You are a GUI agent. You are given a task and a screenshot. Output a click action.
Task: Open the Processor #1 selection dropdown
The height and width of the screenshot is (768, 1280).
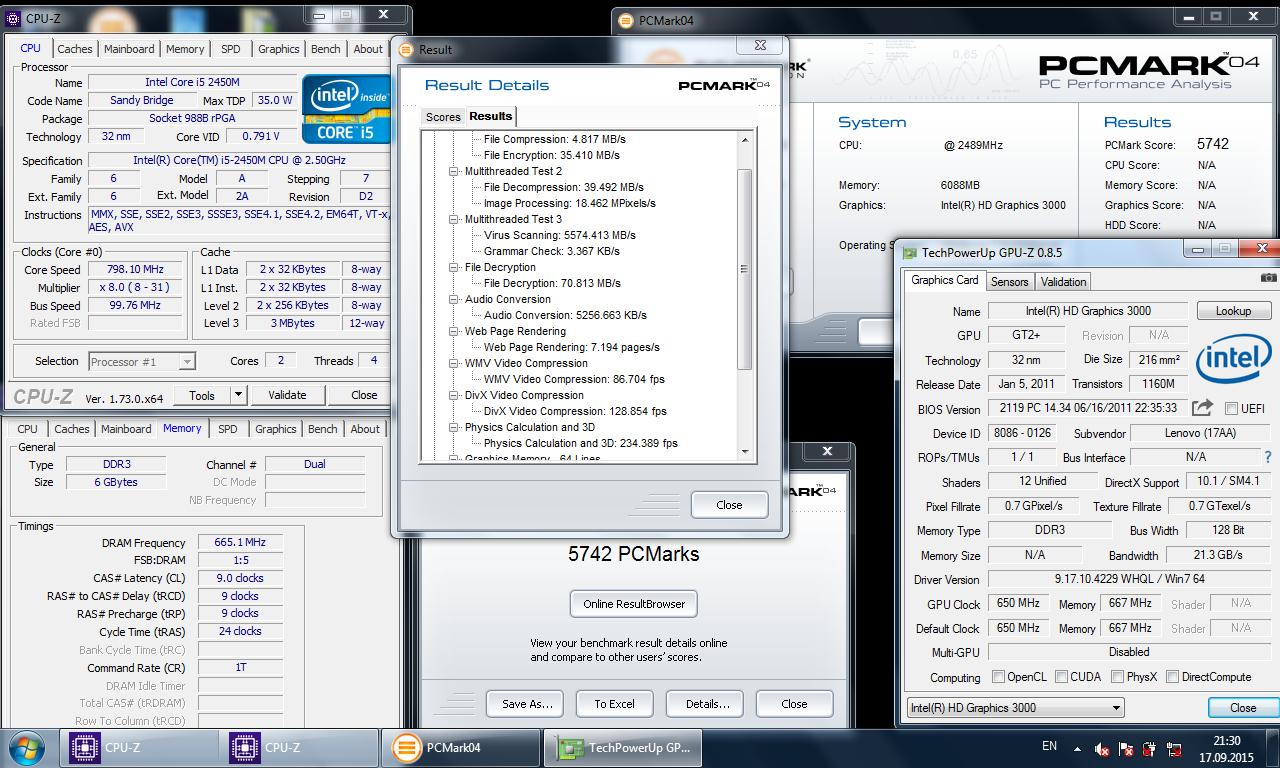click(x=142, y=361)
